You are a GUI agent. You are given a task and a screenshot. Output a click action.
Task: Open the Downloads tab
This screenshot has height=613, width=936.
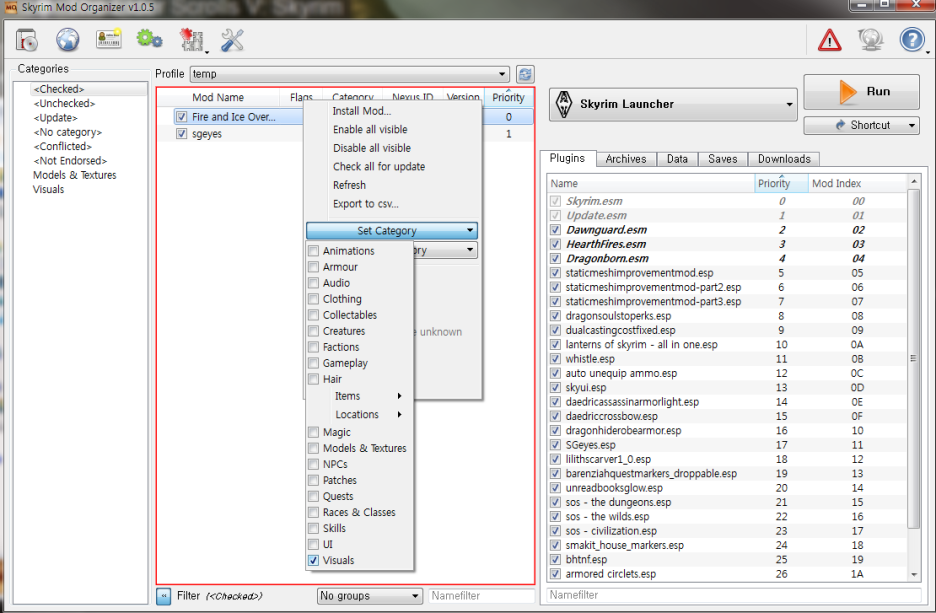tap(784, 159)
